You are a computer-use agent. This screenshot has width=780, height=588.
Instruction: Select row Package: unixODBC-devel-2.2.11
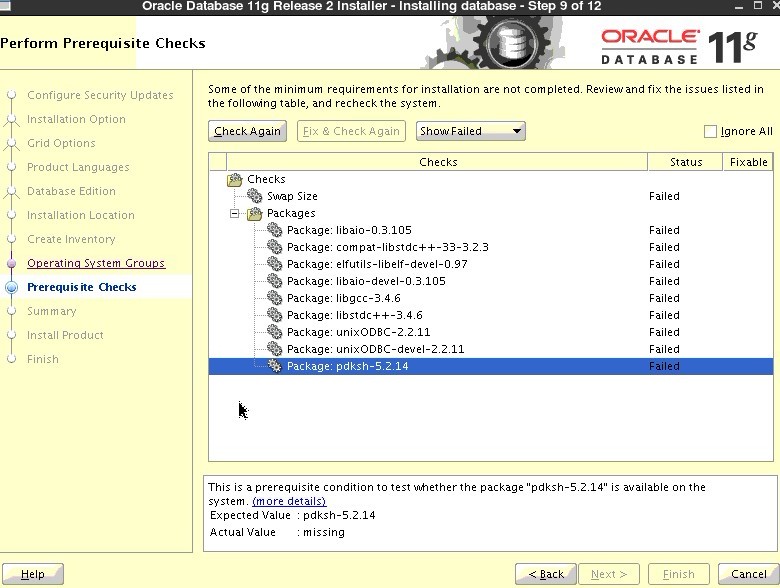click(490, 349)
